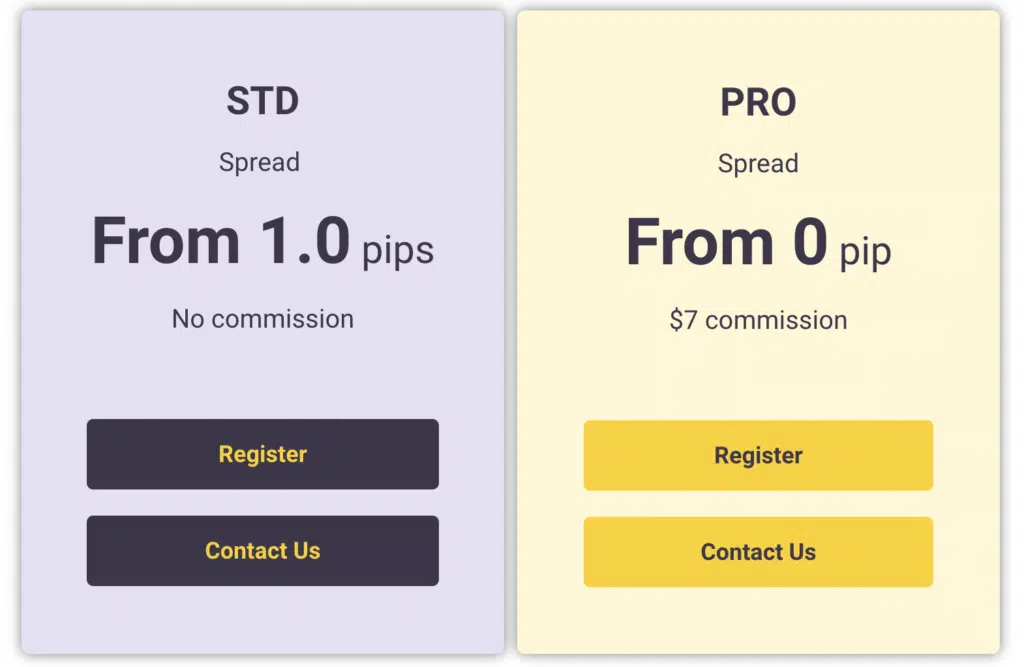
Task: Click blank space below PRO Contact Us button
Action: pyautogui.click(x=758, y=620)
